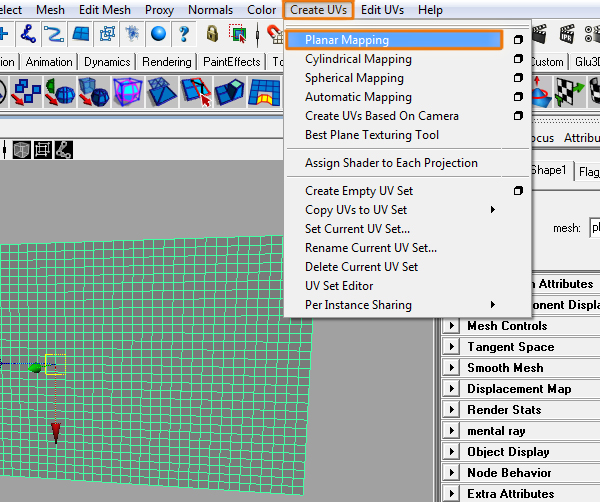Click the red Y-axis manipulator arrow
This screenshot has height=502, width=600.
56,433
